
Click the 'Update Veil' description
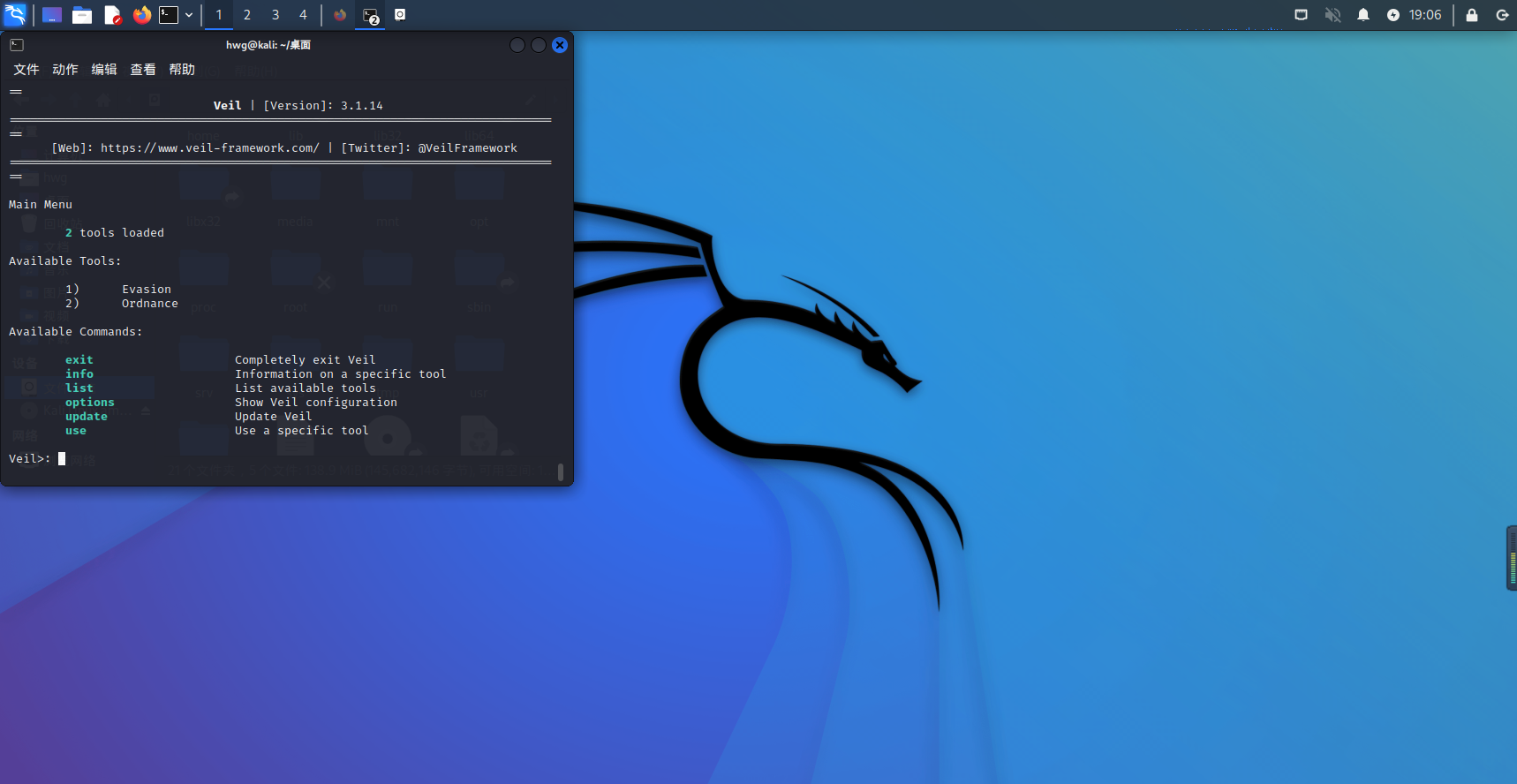point(274,417)
